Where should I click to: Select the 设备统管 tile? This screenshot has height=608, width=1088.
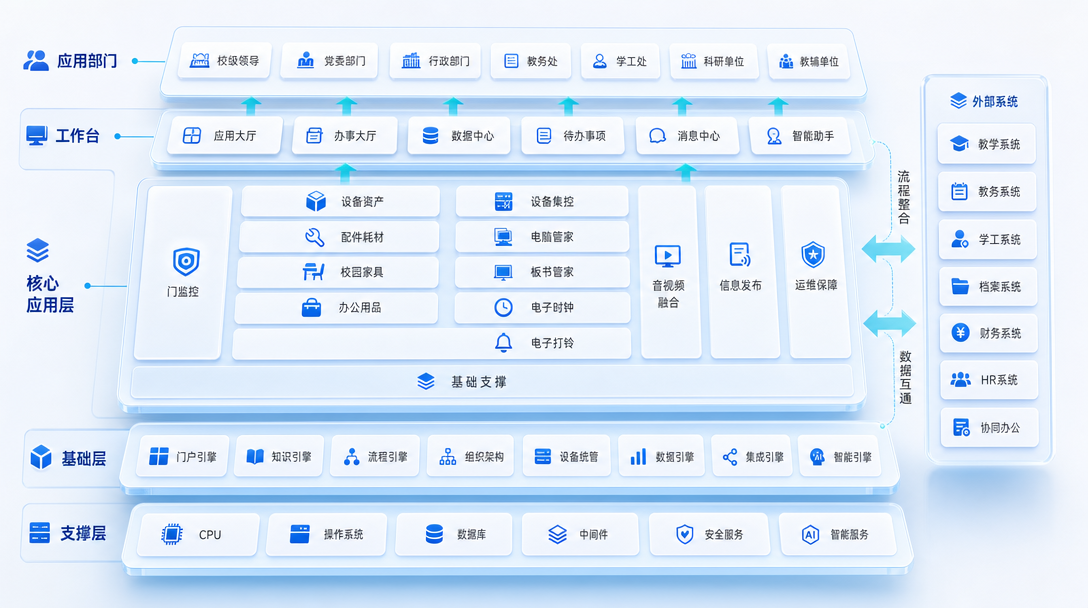point(566,457)
